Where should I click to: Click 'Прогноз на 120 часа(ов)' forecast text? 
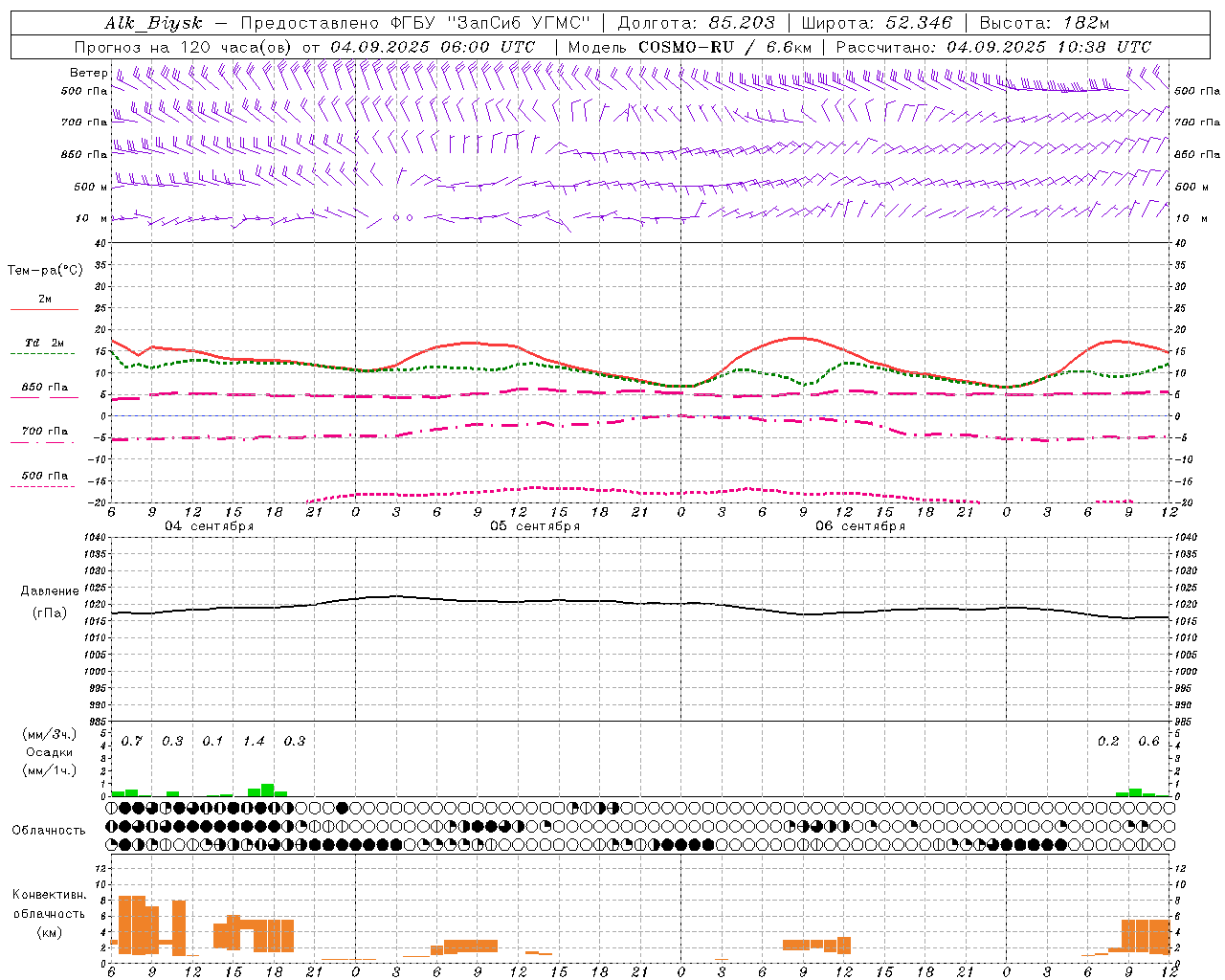[185, 47]
